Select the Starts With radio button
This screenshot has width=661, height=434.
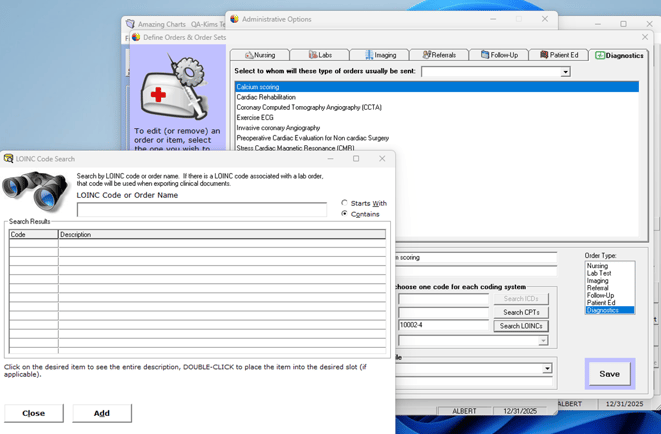[345, 203]
